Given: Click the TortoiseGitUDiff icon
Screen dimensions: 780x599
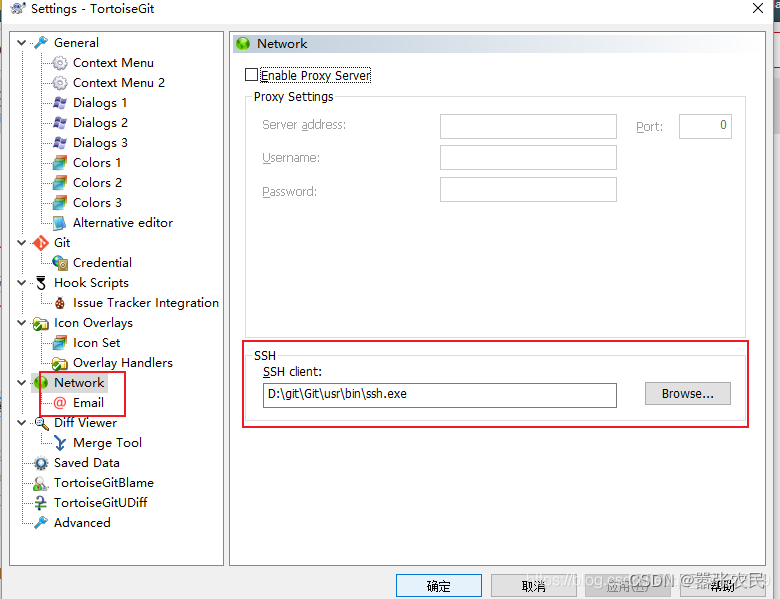Looking at the screenshot, I should [x=40, y=503].
